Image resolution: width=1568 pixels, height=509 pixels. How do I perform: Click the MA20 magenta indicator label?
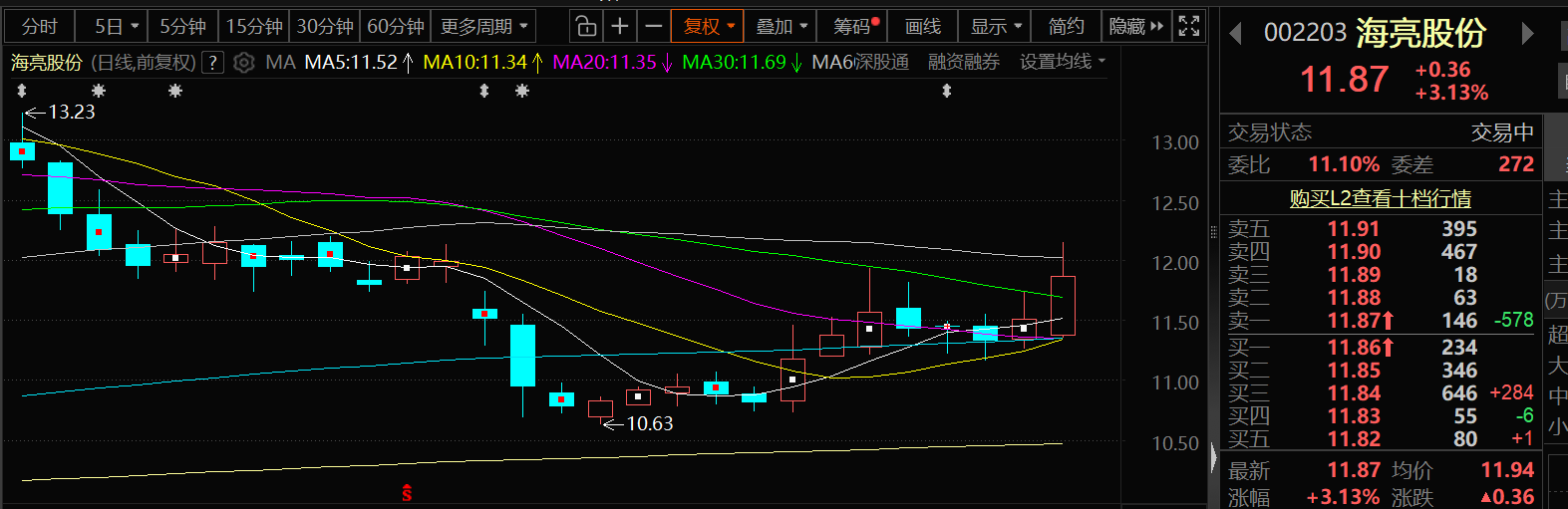(x=611, y=62)
